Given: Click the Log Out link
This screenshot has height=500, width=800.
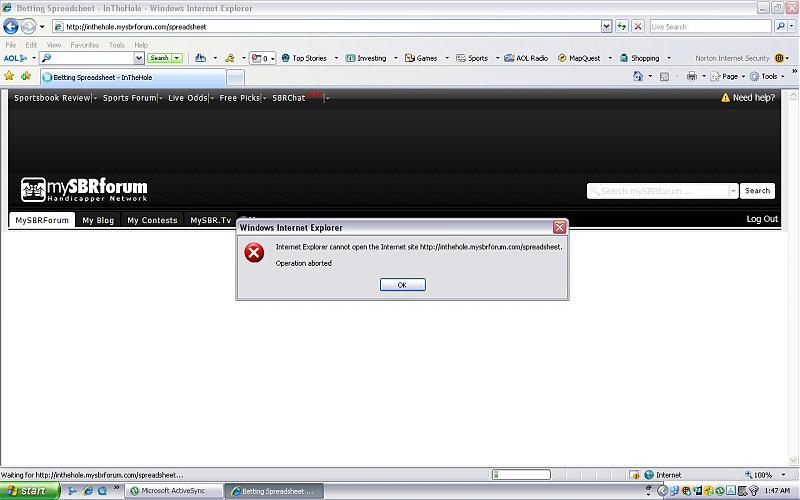Looking at the screenshot, I should click(762, 219).
